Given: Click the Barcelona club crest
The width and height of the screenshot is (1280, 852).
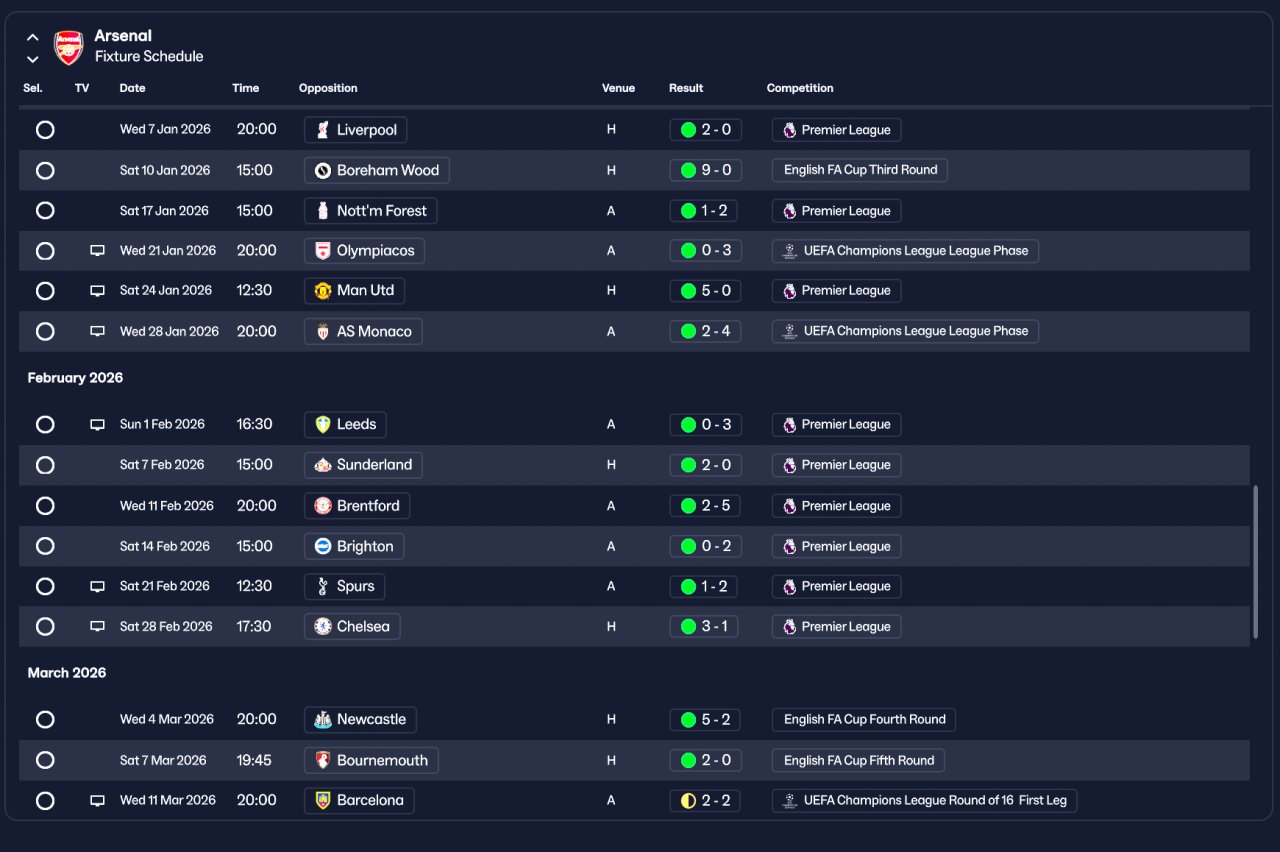Looking at the screenshot, I should (322, 801).
